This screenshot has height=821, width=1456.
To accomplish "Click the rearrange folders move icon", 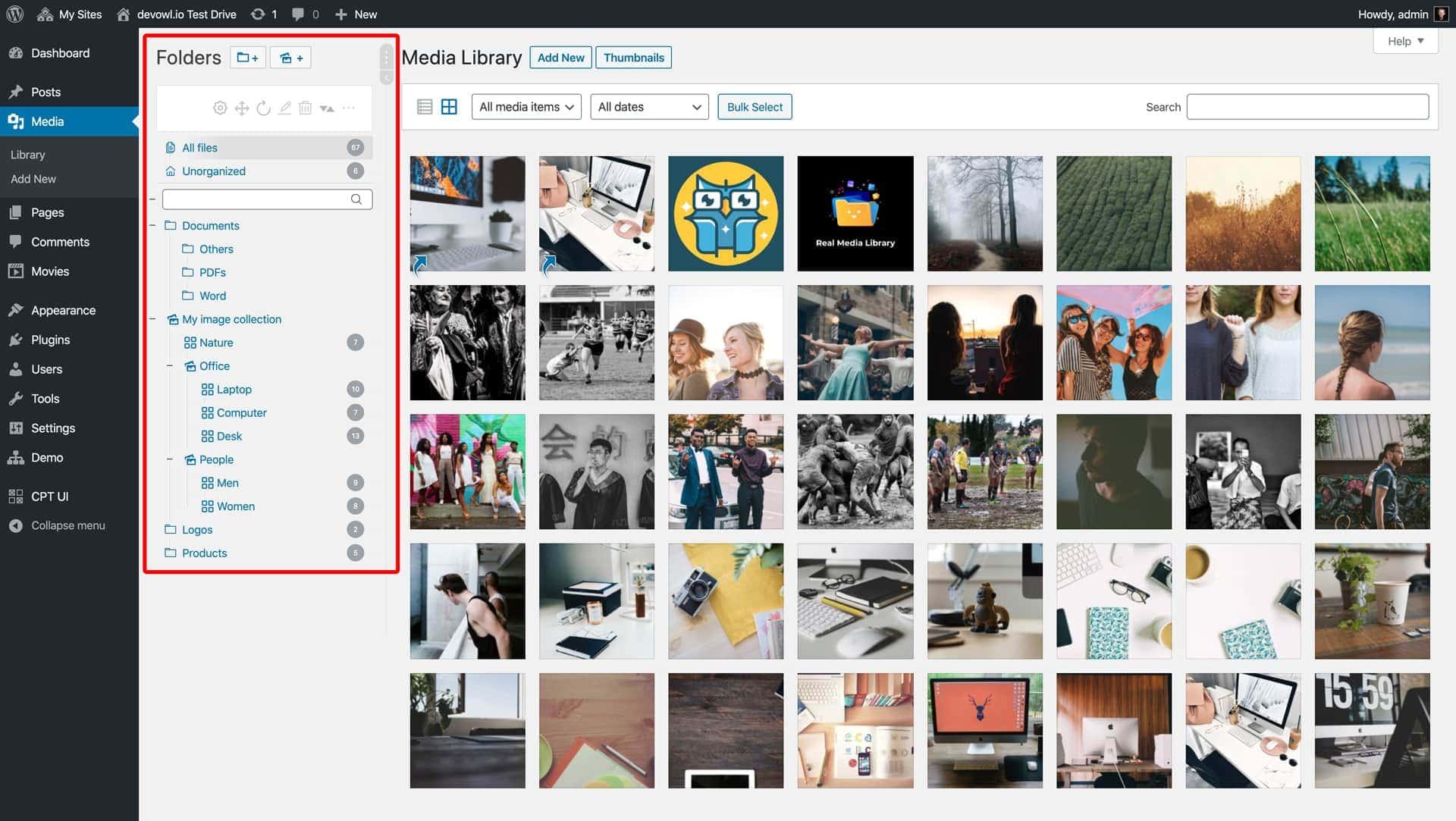I will coord(242,108).
